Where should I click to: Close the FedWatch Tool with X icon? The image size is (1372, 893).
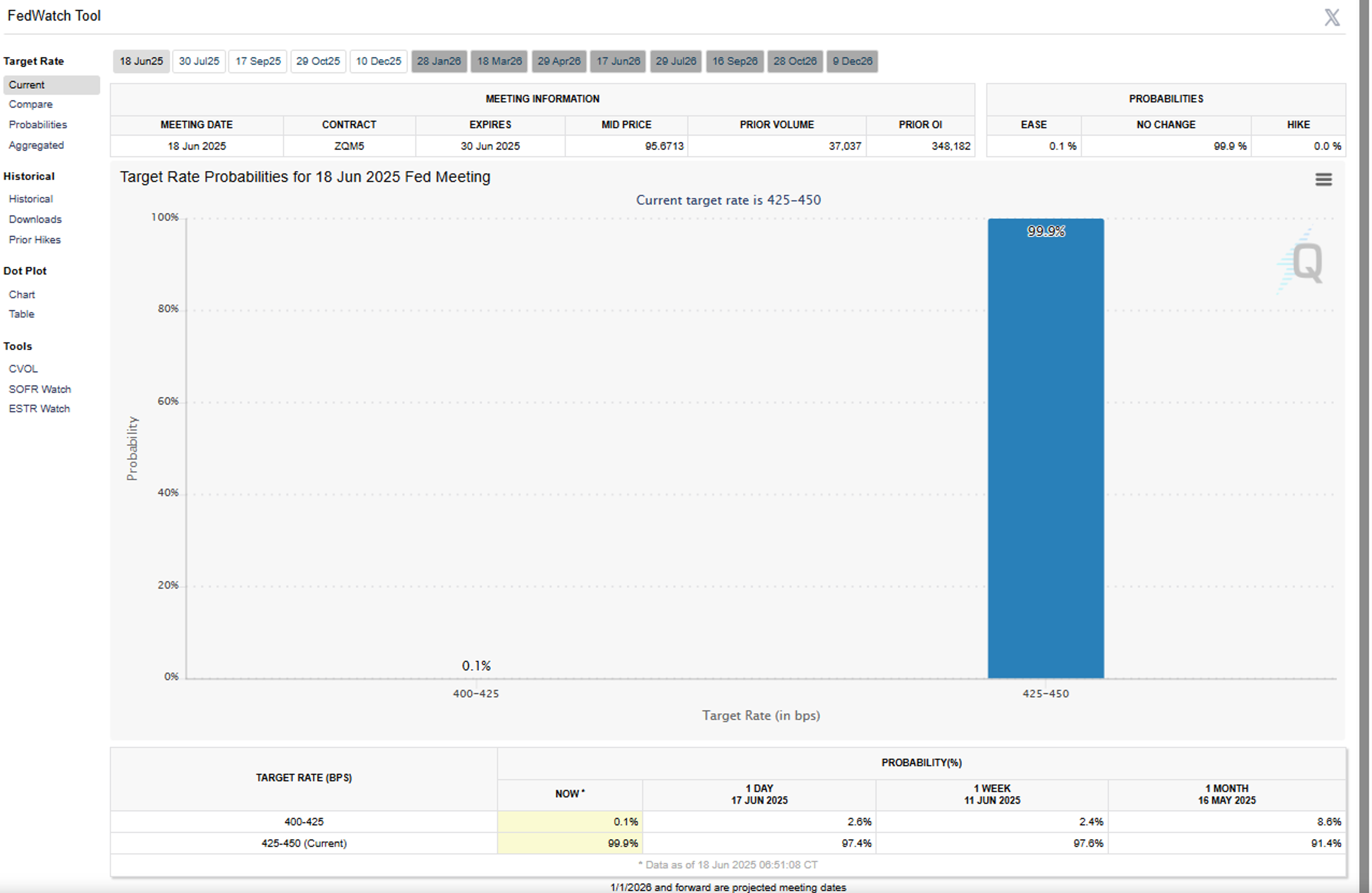pyautogui.click(x=1332, y=17)
